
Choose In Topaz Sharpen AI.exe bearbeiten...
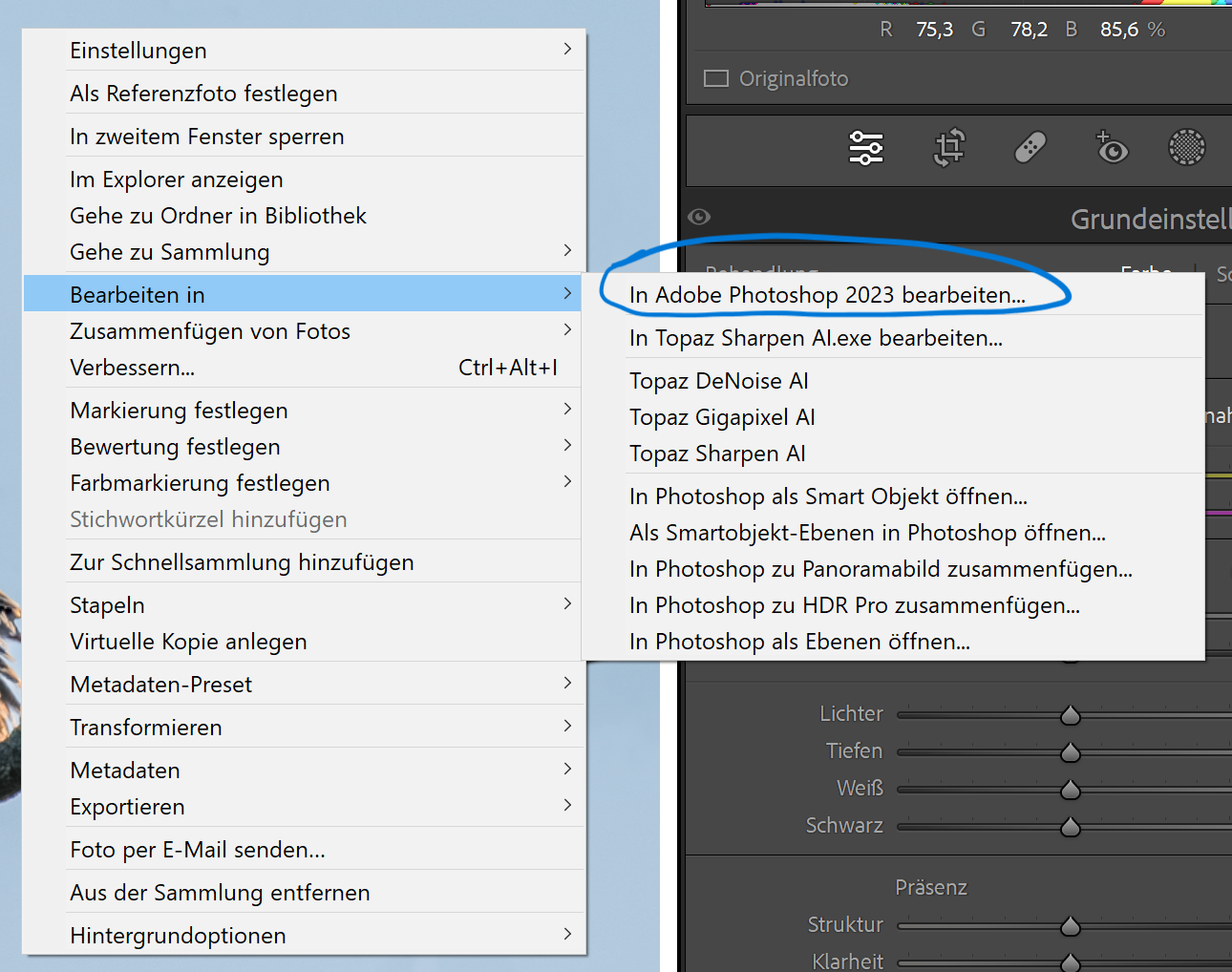pos(894,338)
